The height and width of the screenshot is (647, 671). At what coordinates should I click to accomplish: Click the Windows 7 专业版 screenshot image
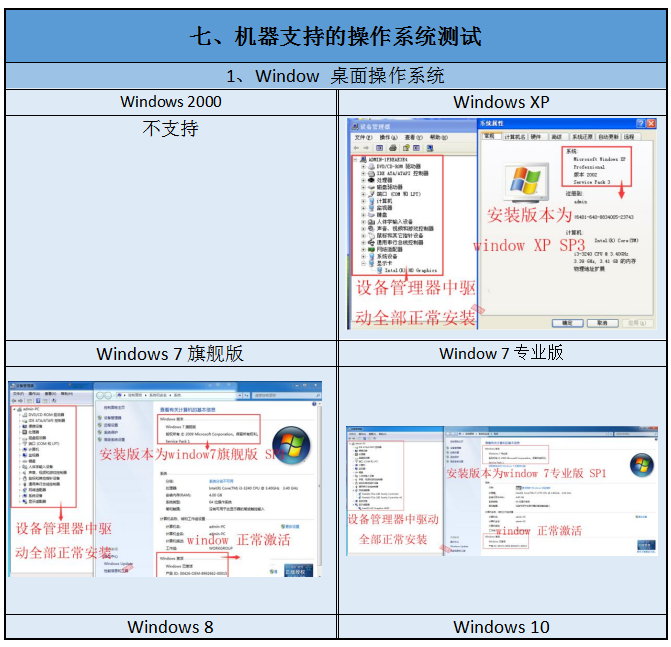pyautogui.click(x=502, y=490)
